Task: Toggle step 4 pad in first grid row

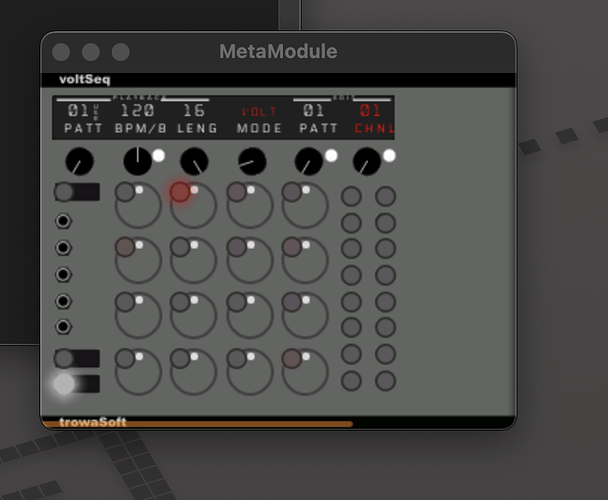Action: pyautogui.click(x=292, y=192)
